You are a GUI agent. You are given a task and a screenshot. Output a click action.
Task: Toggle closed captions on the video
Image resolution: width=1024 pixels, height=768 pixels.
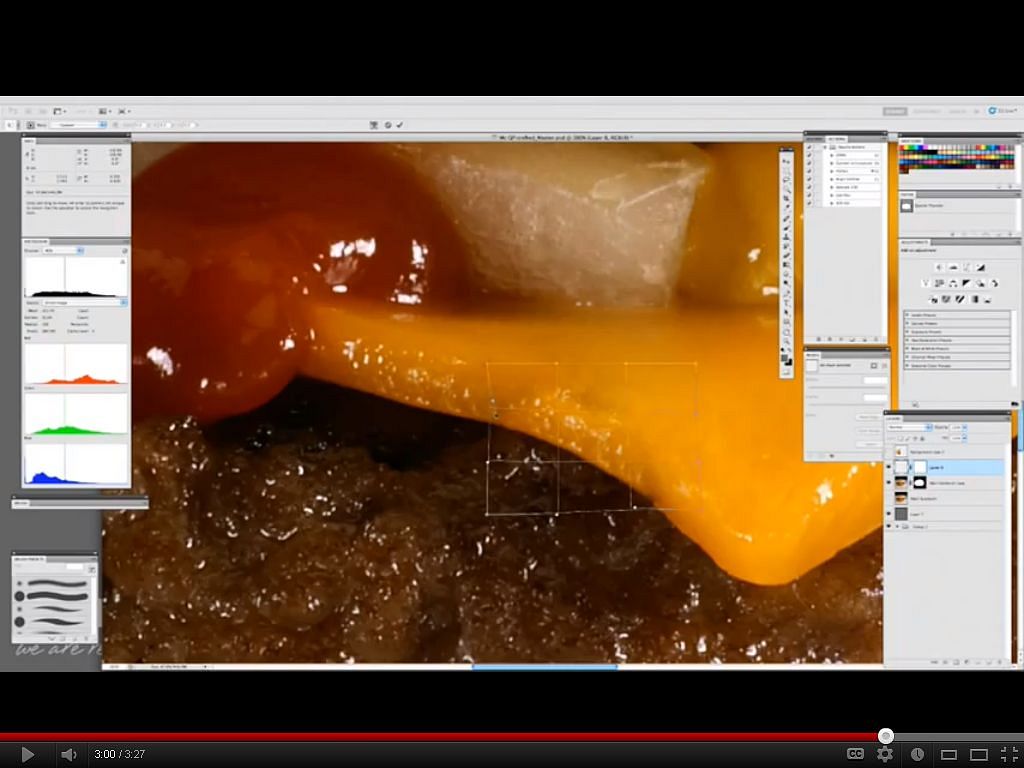pyautogui.click(x=855, y=754)
